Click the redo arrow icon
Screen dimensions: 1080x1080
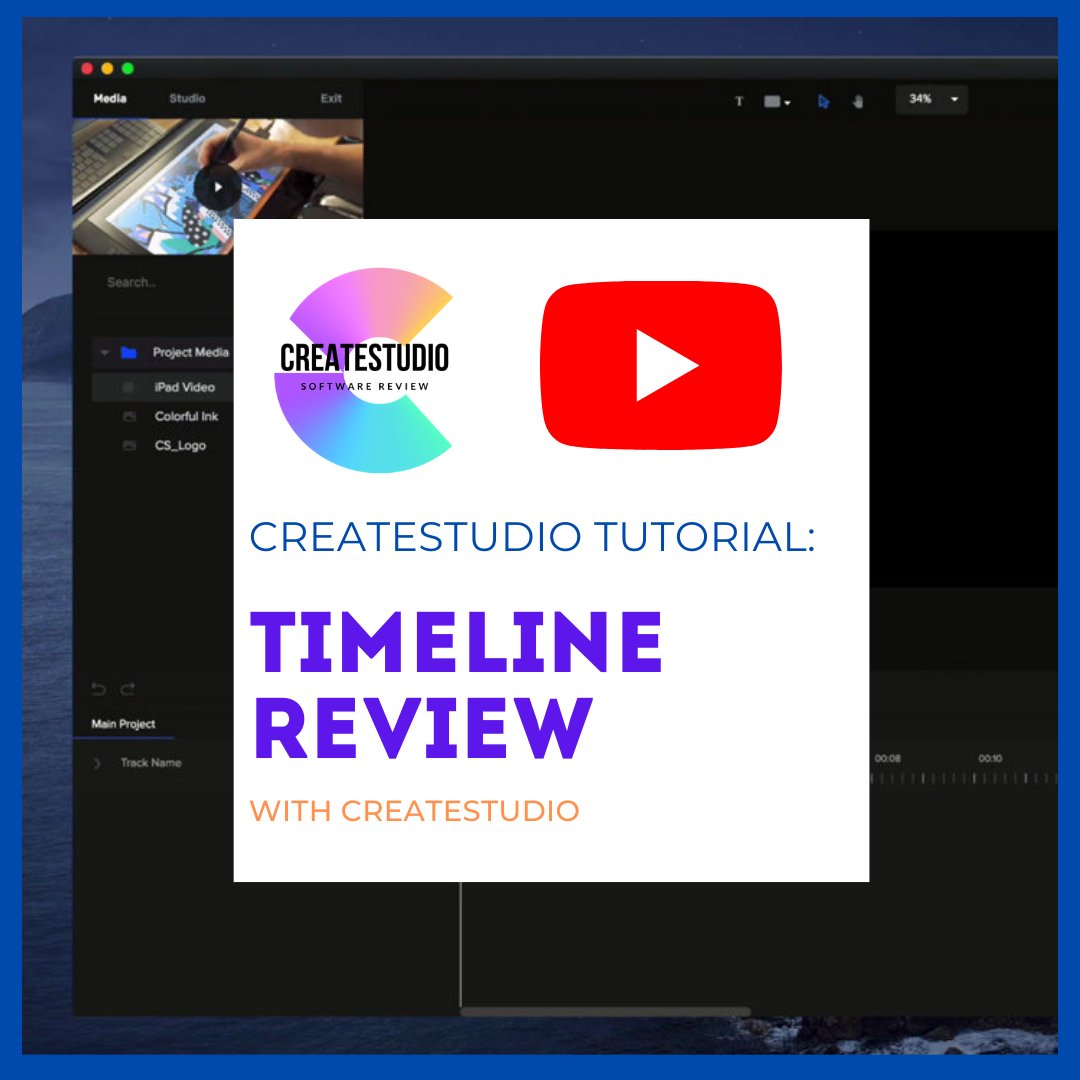(127, 689)
